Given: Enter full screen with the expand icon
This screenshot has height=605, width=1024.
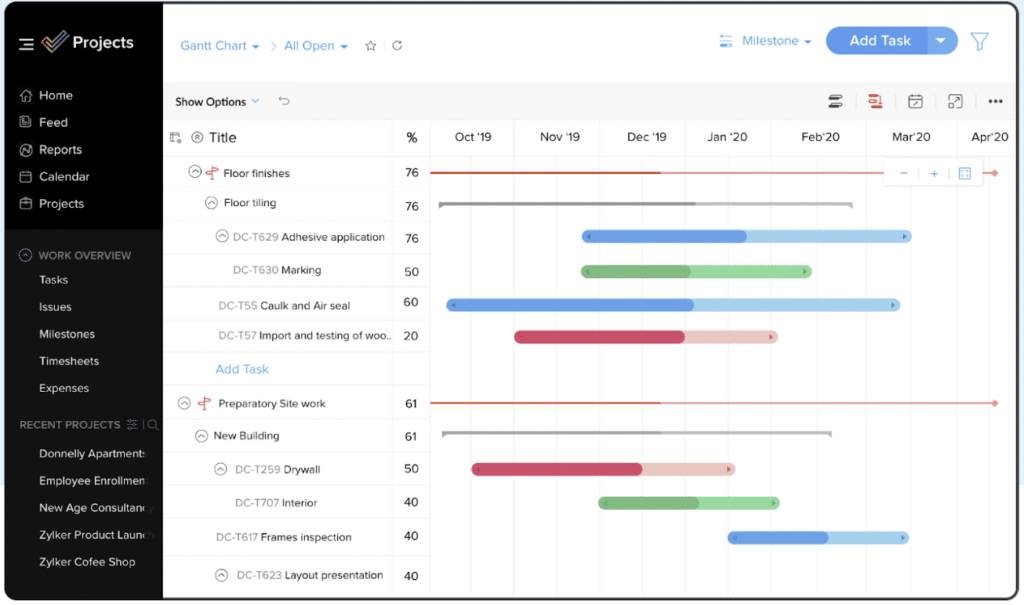Looking at the screenshot, I should click(955, 101).
